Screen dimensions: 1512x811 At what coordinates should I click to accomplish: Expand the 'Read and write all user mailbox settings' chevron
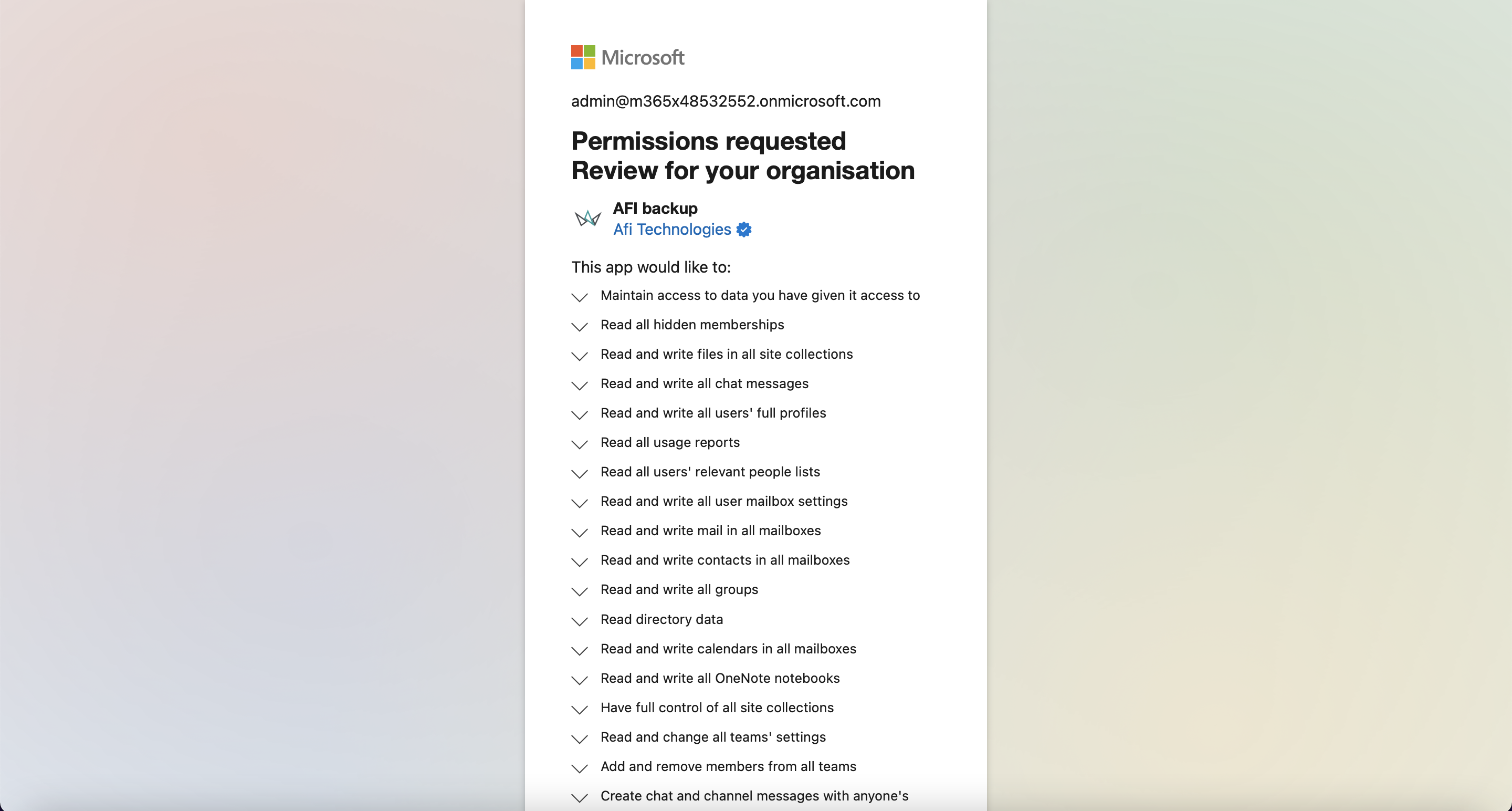click(x=579, y=503)
